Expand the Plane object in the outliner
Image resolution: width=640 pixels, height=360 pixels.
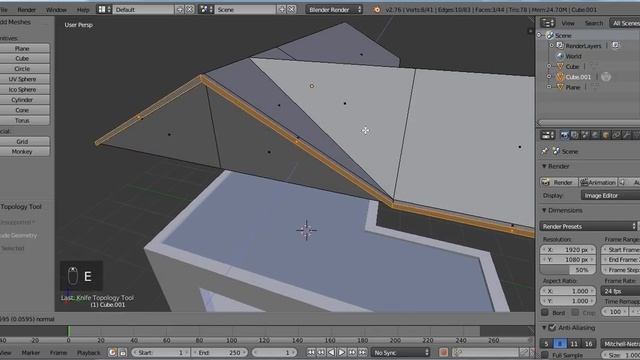pyautogui.click(x=549, y=87)
